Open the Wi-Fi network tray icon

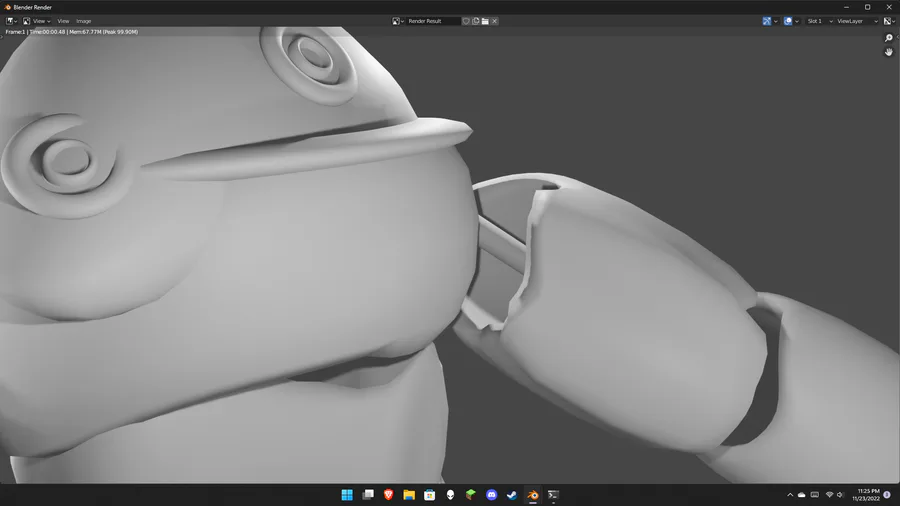829,495
